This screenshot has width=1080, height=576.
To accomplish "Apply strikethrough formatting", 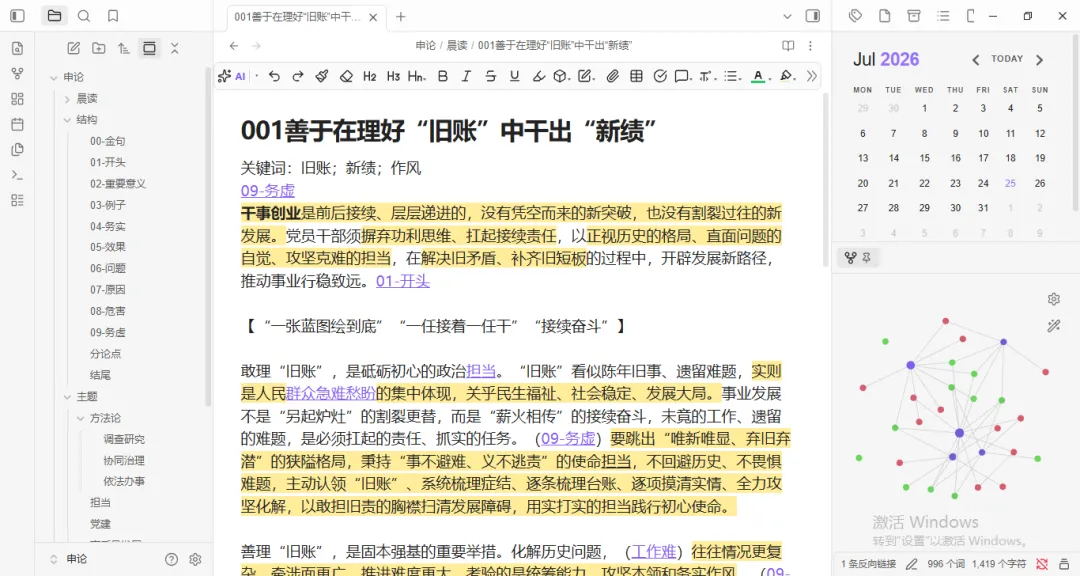I will tap(490, 76).
